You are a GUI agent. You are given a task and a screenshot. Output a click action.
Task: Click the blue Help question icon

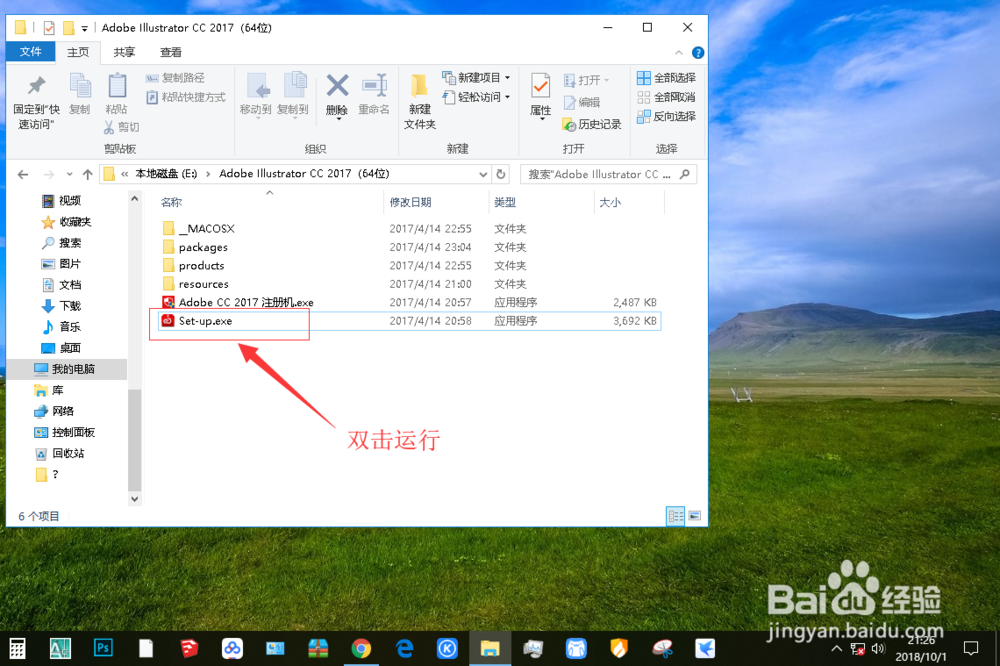pos(698,53)
